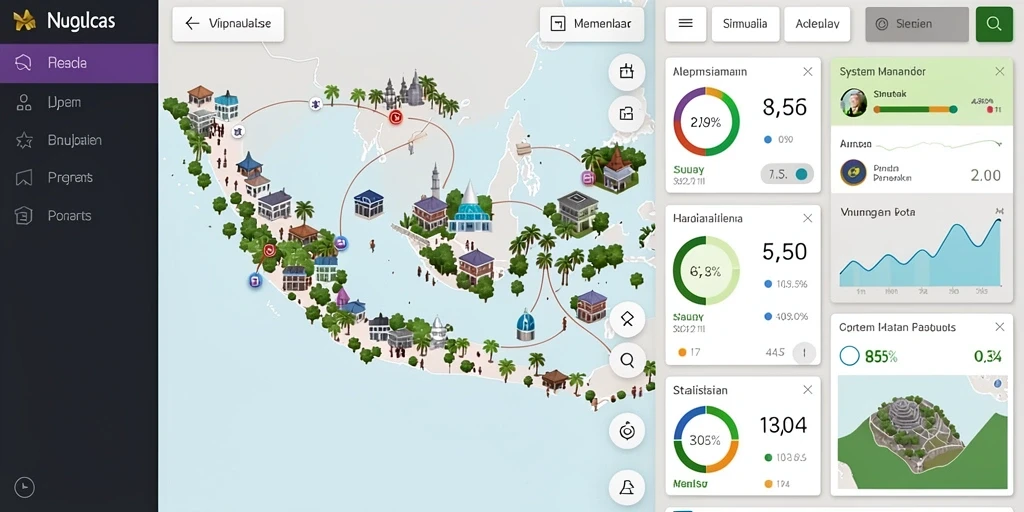The height and width of the screenshot is (512, 1024).
Task: Toggle the round switch beside 445
Action: (803, 353)
